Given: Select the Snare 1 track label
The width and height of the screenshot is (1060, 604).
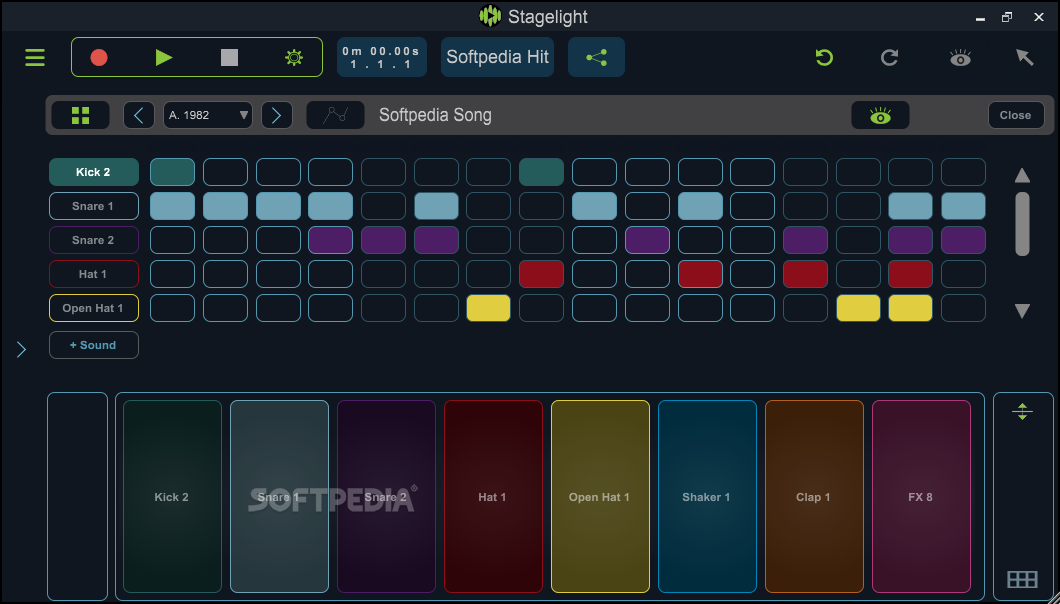Looking at the screenshot, I should (x=94, y=206).
